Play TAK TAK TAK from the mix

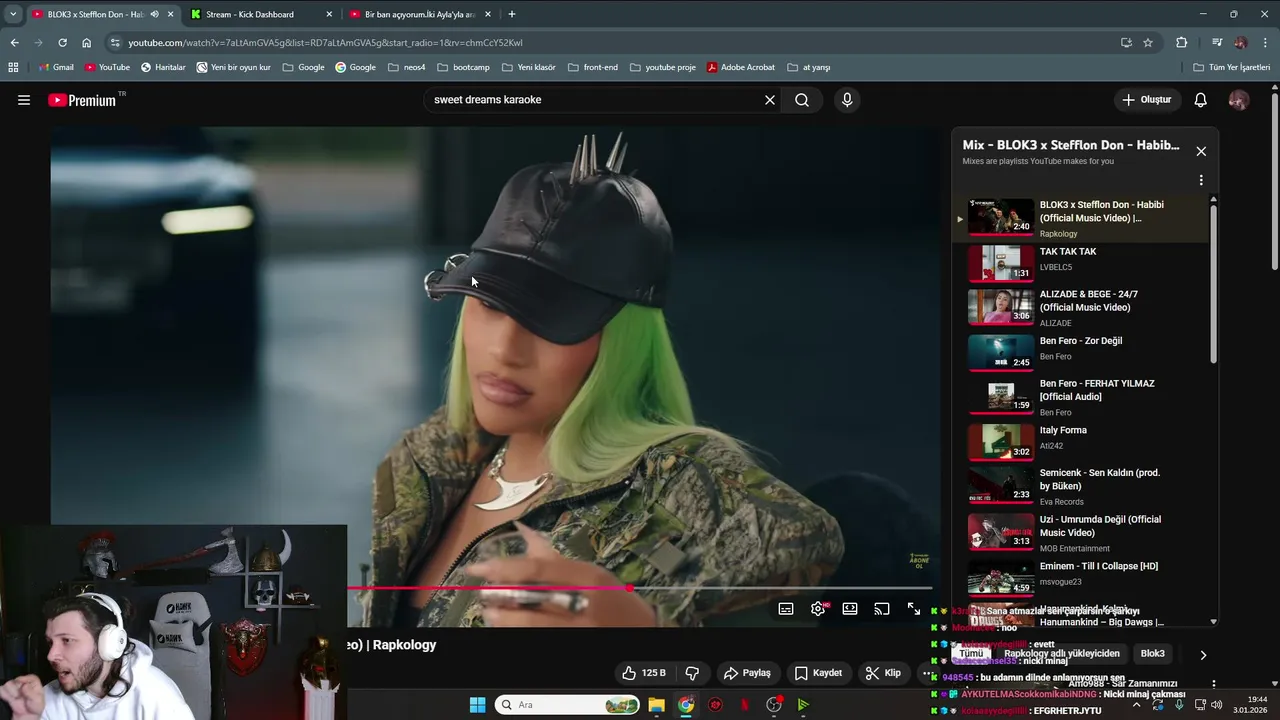[x=1085, y=263]
